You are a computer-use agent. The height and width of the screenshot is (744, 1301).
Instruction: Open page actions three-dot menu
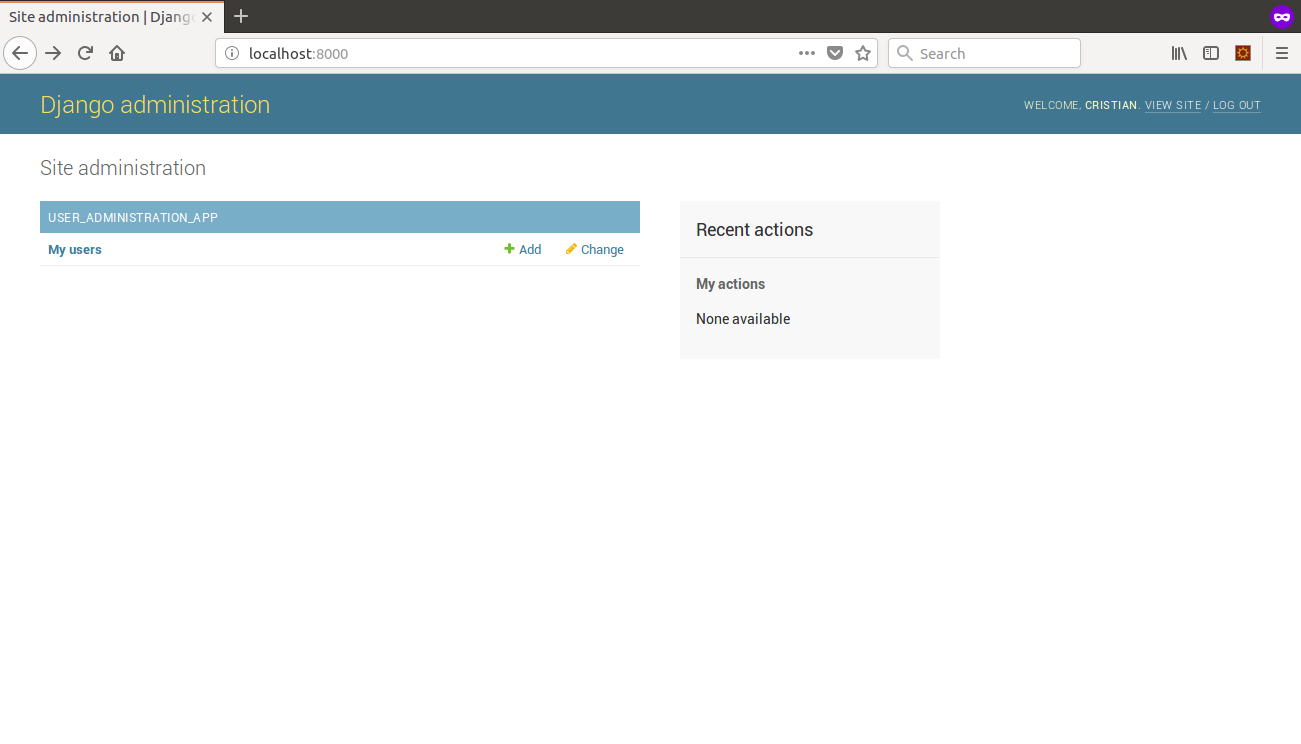click(807, 53)
